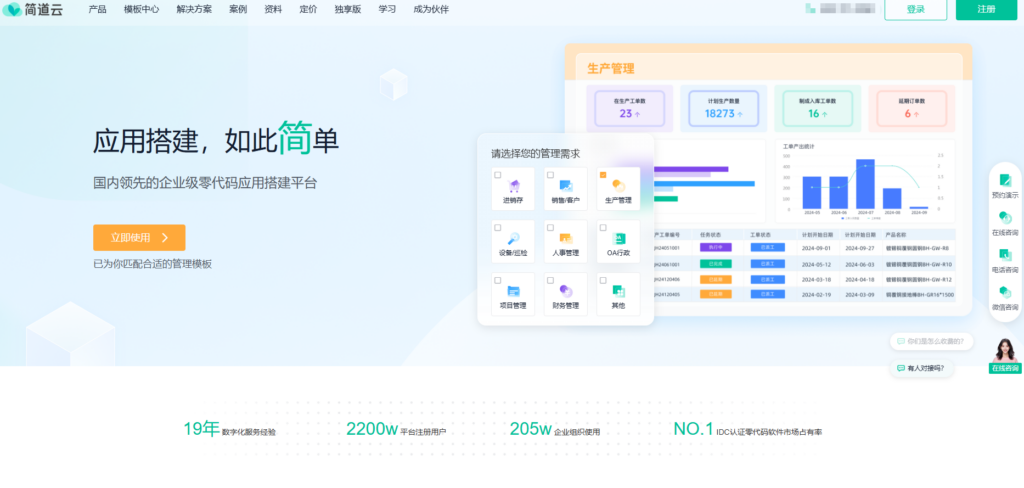Tick the 设备/巡检 checkbox

click(498, 227)
